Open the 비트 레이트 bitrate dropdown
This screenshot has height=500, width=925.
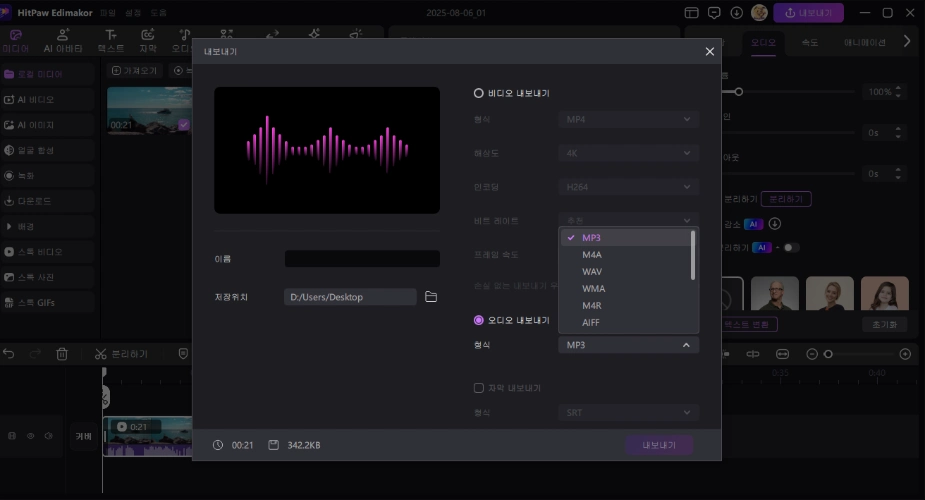coord(628,220)
